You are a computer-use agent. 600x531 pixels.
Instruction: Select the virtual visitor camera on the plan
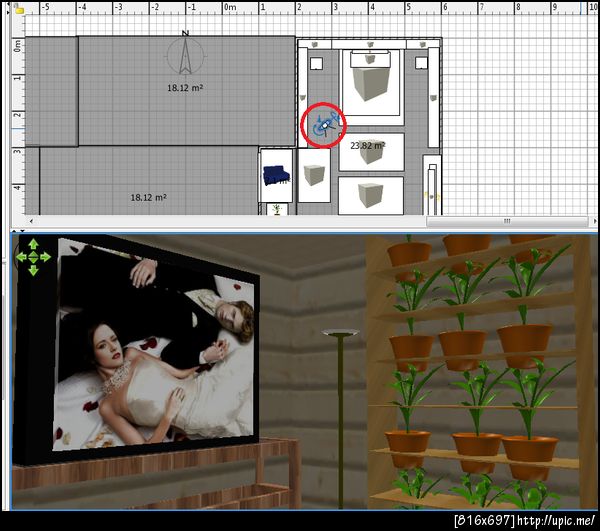325,125
